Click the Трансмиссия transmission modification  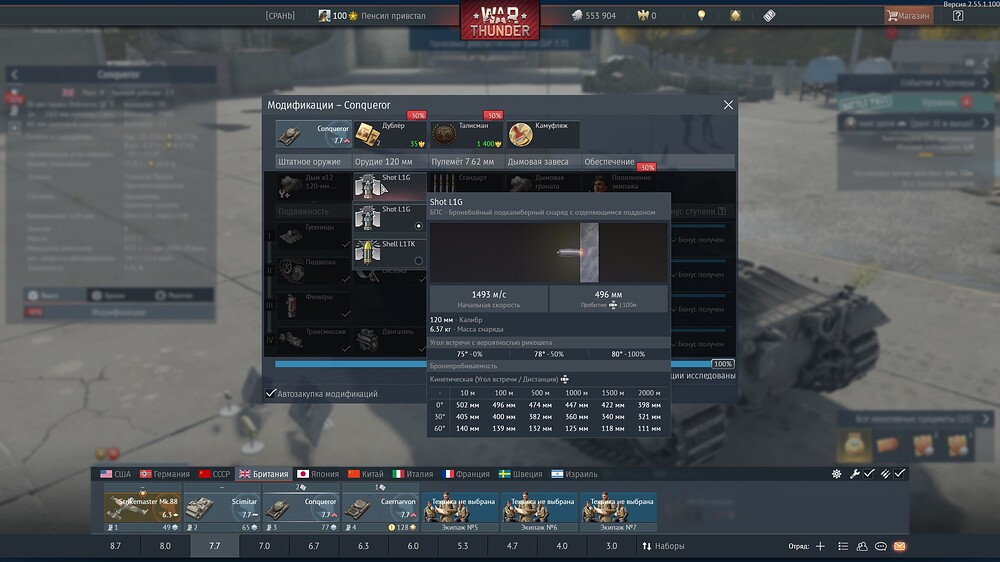pyautogui.click(x=314, y=340)
